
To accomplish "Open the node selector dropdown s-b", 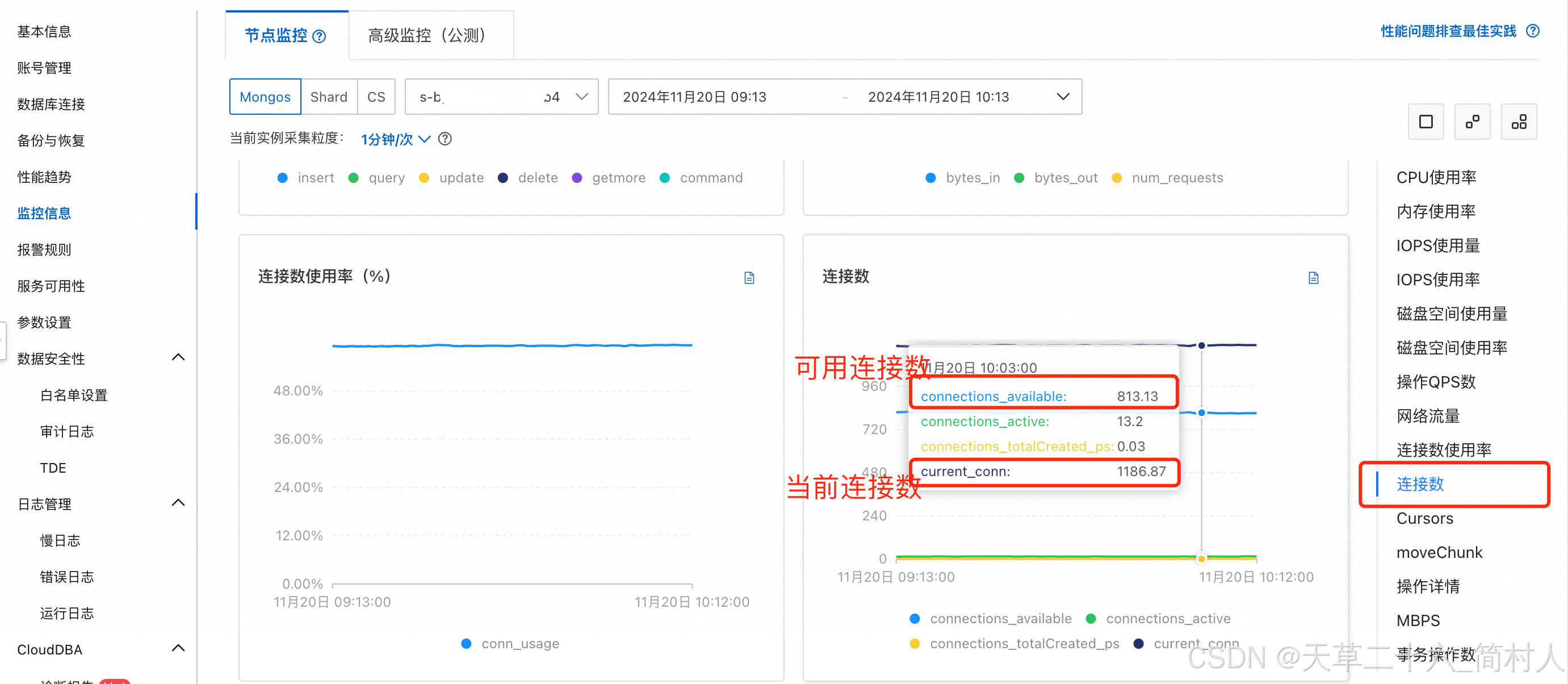I will coord(501,97).
